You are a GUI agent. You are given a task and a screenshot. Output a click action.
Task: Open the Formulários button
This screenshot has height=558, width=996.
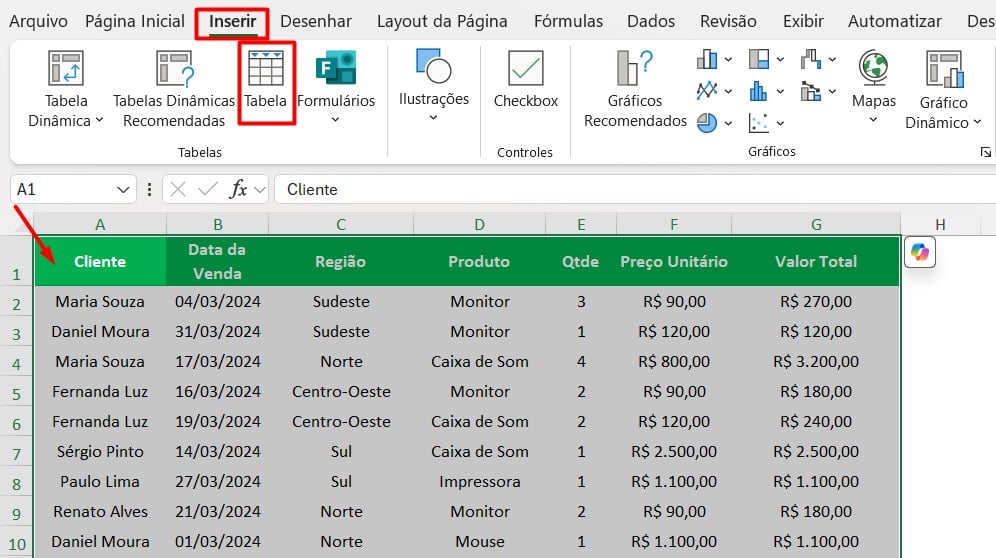point(336,86)
